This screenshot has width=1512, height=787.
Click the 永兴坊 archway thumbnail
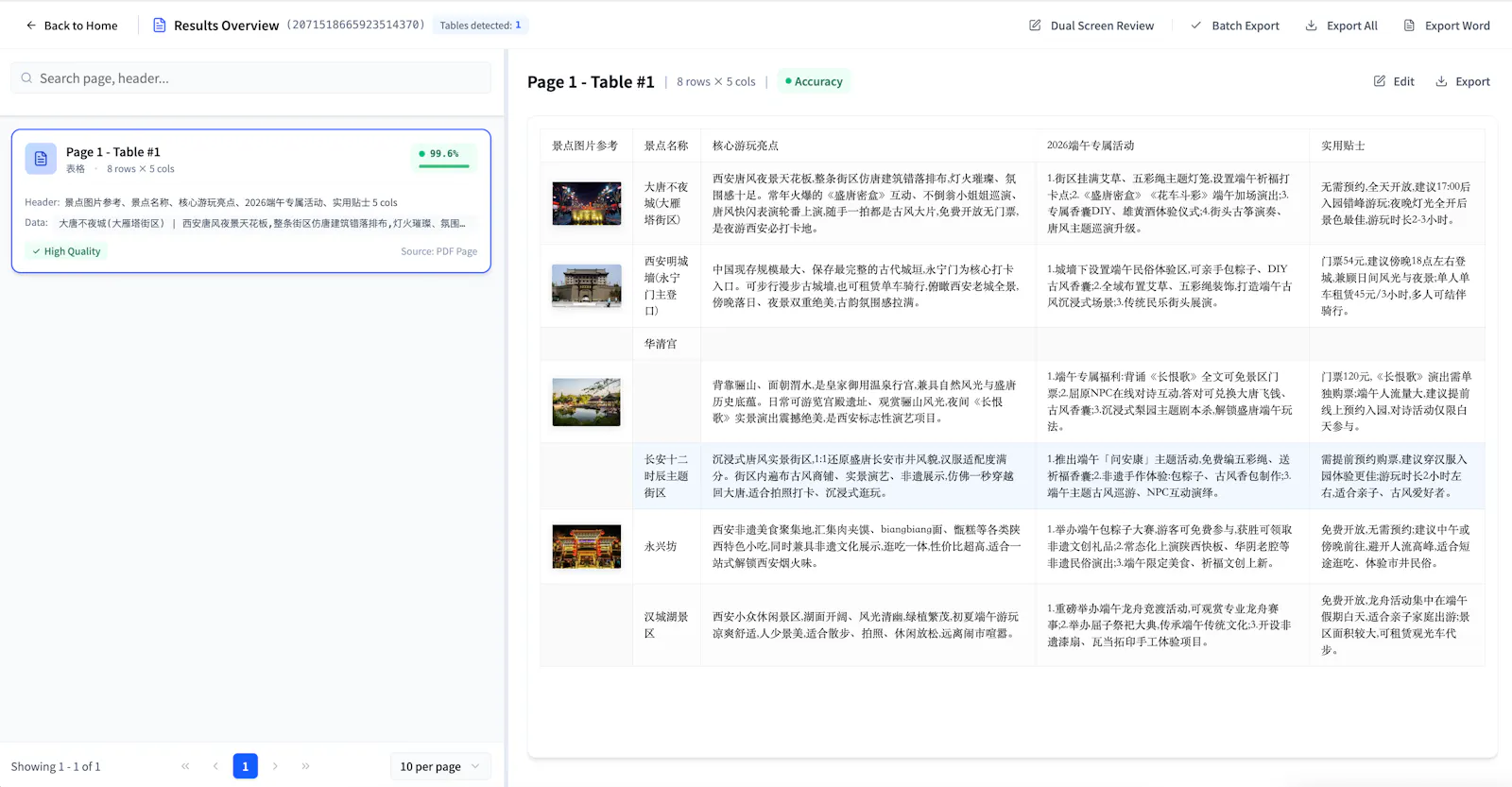(x=587, y=547)
